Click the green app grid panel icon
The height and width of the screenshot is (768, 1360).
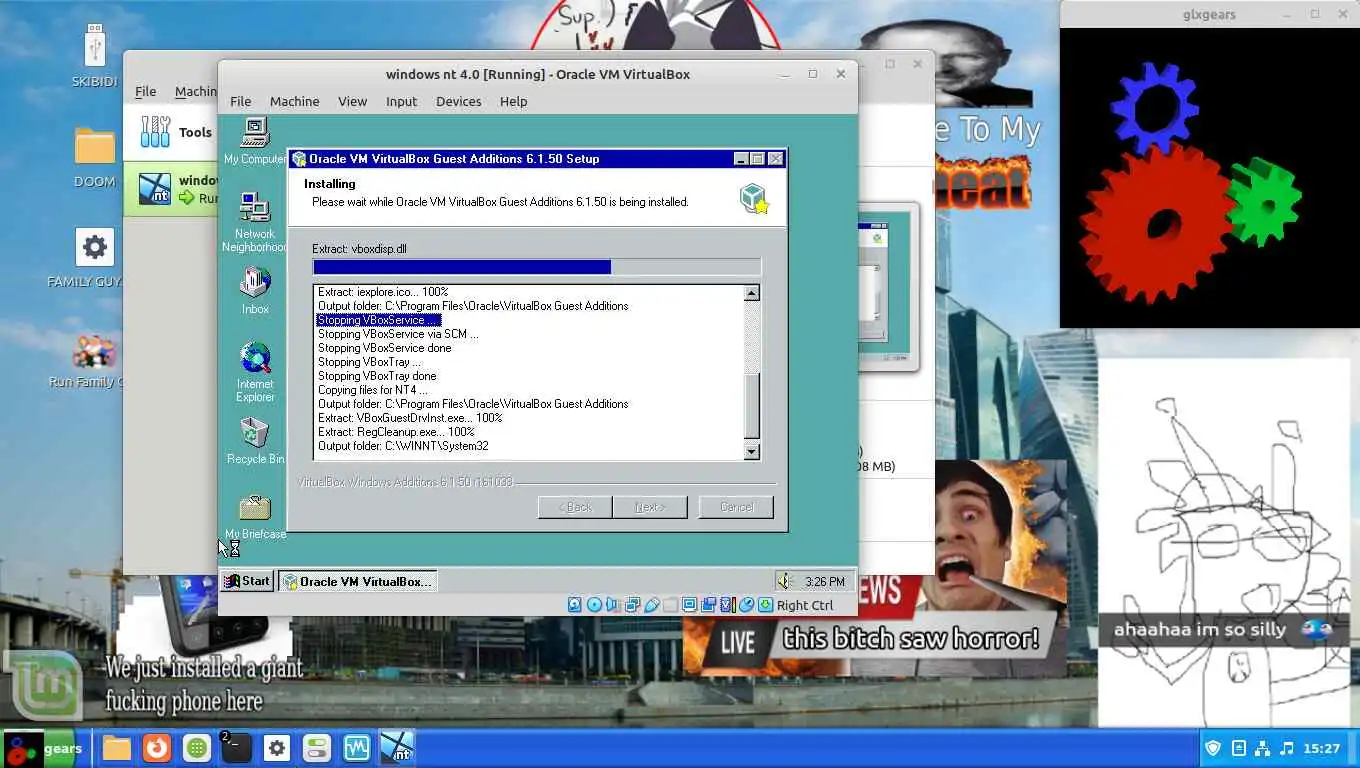(196, 748)
